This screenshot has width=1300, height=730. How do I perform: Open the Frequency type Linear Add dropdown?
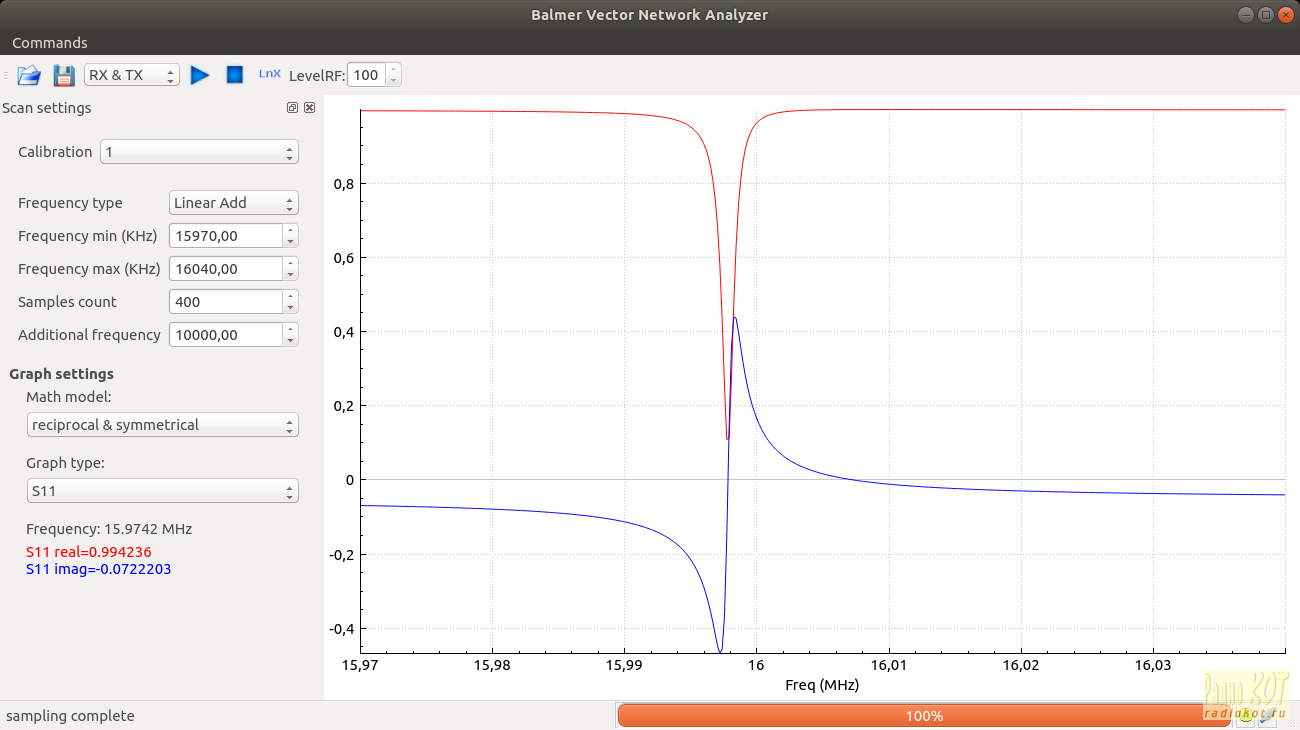(233, 203)
